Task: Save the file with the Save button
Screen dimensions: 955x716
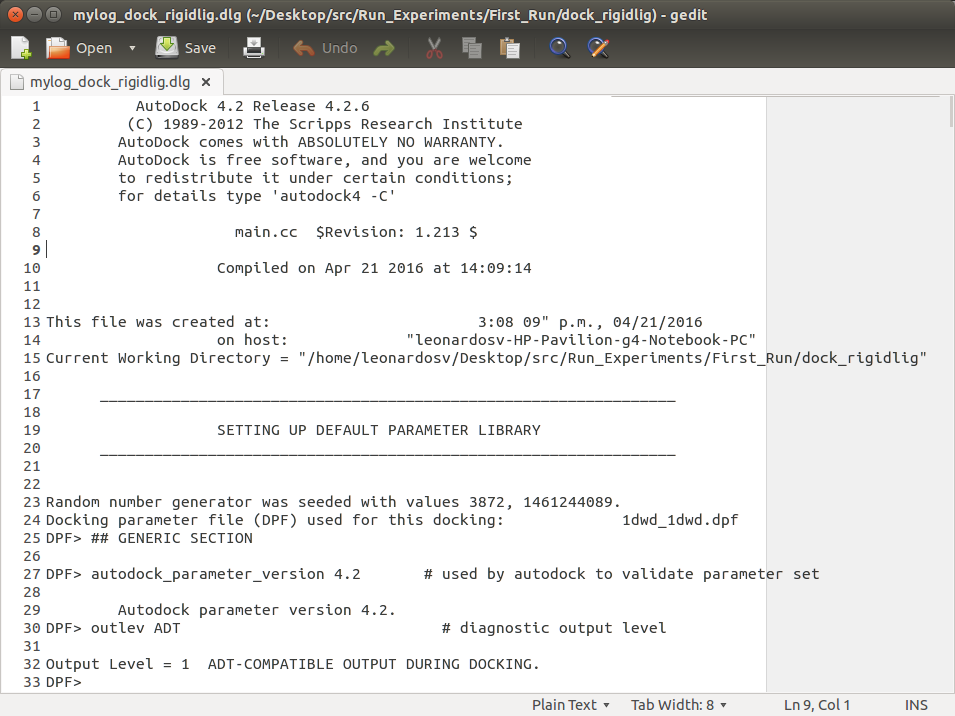Action: (186, 47)
